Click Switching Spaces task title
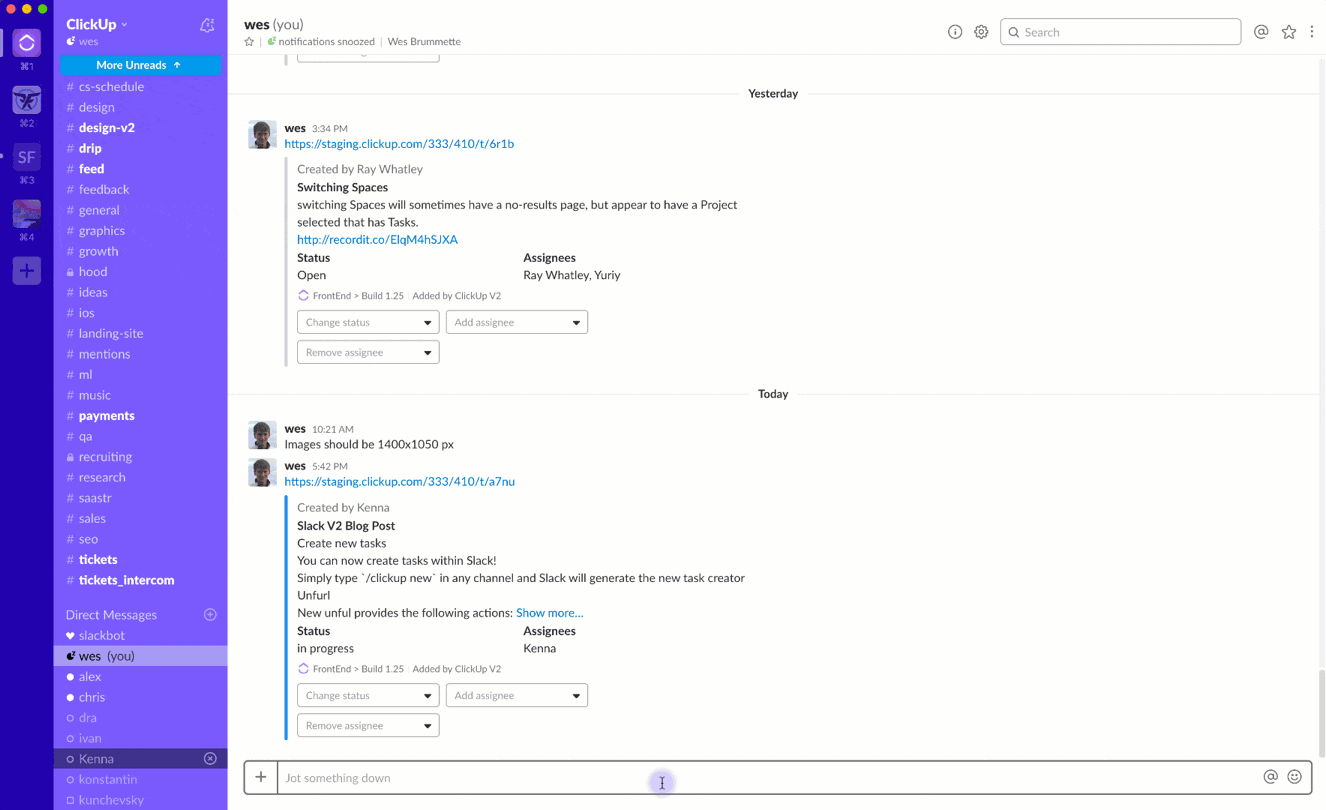This screenshot has width=1326, height=810. pos(342,187)
